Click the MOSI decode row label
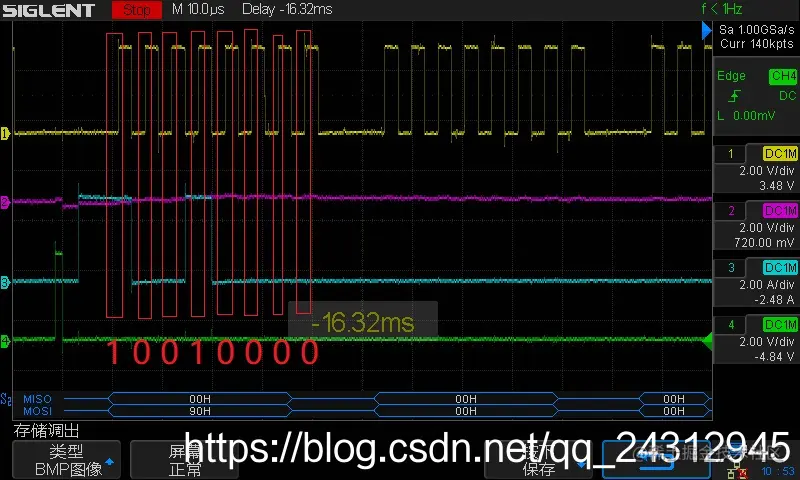This screenshot has height=480, width=800. (37, 411)
